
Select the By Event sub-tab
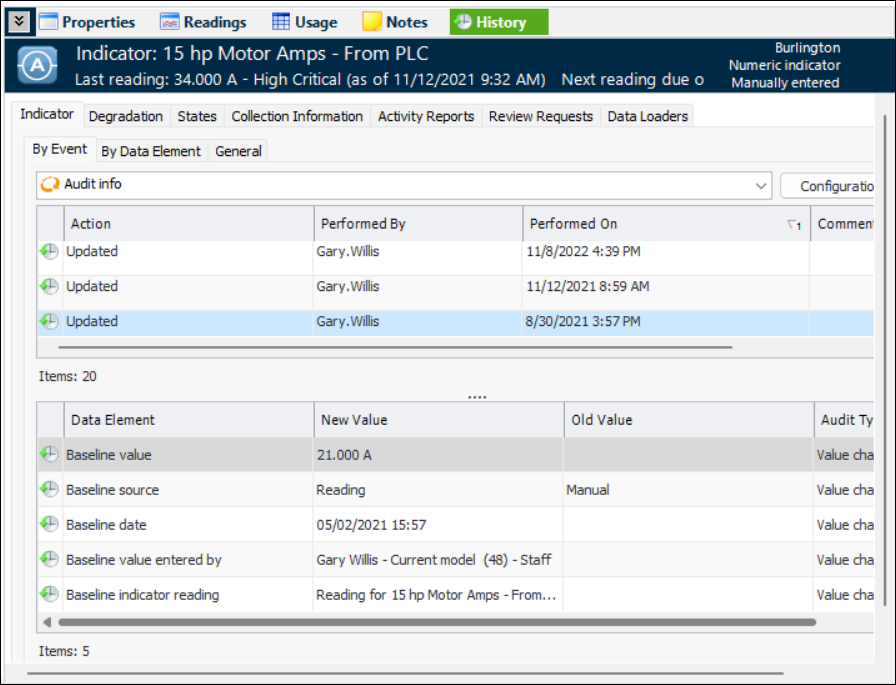click(x=60, y=149)
